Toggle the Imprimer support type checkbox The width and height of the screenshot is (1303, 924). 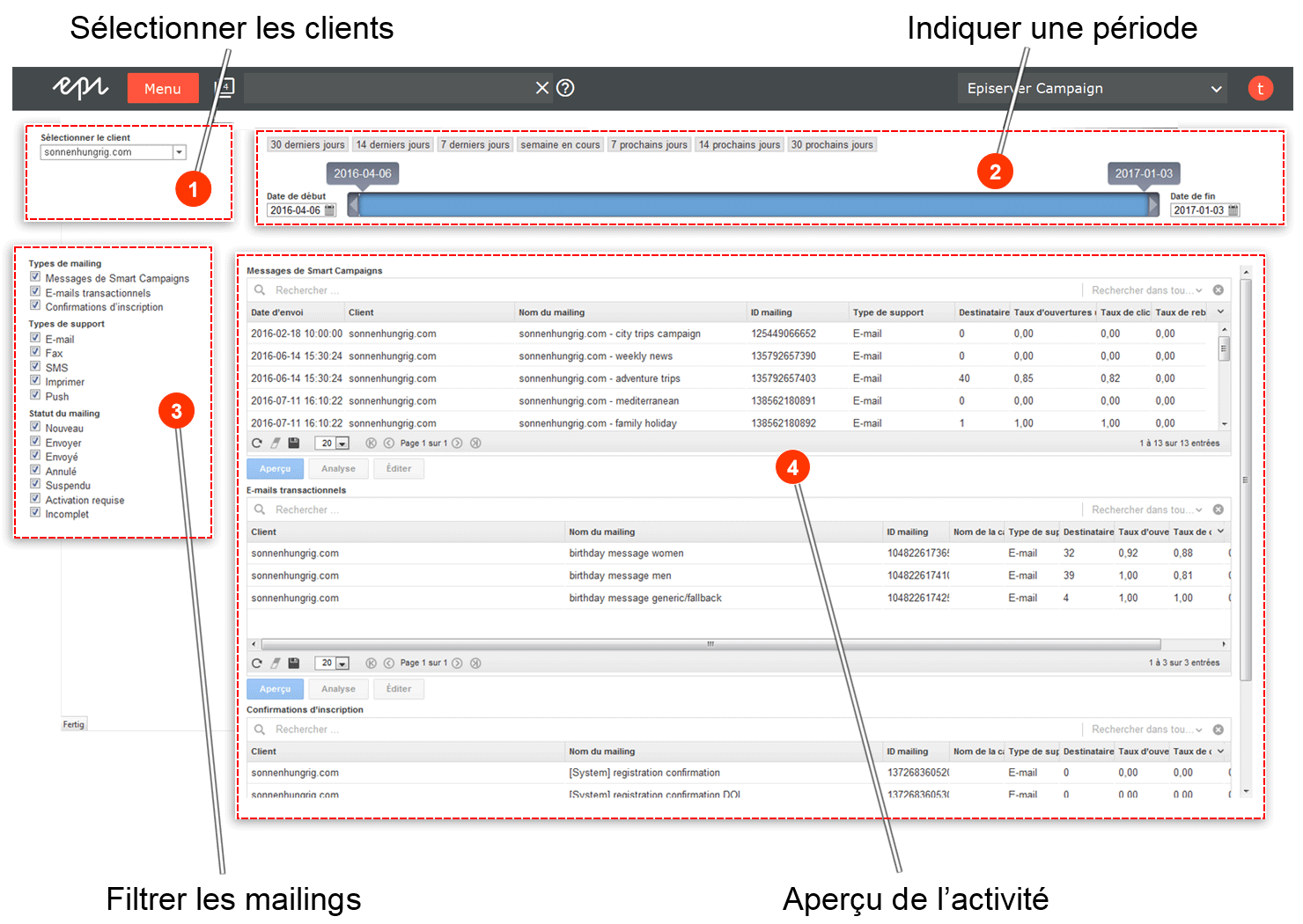point(35,381)
